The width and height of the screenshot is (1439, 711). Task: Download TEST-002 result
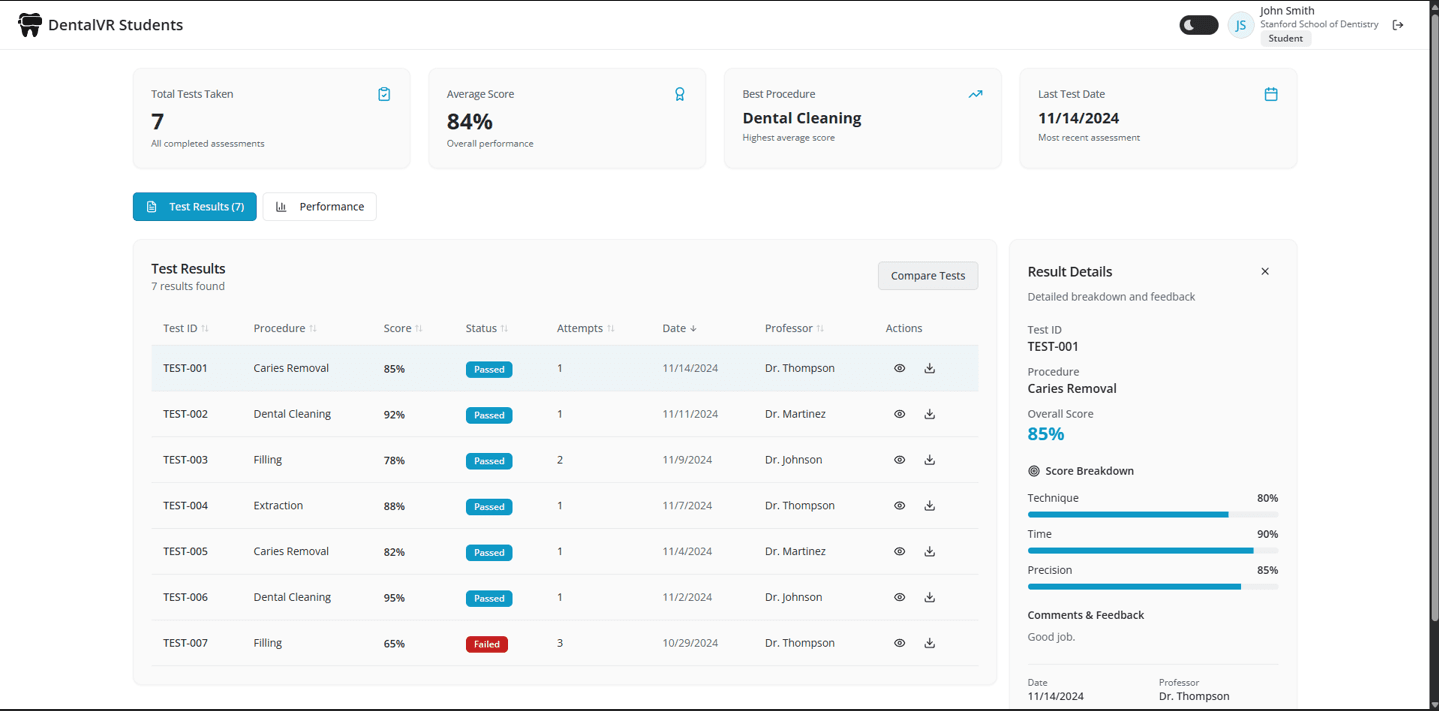(x=930, y=414)
